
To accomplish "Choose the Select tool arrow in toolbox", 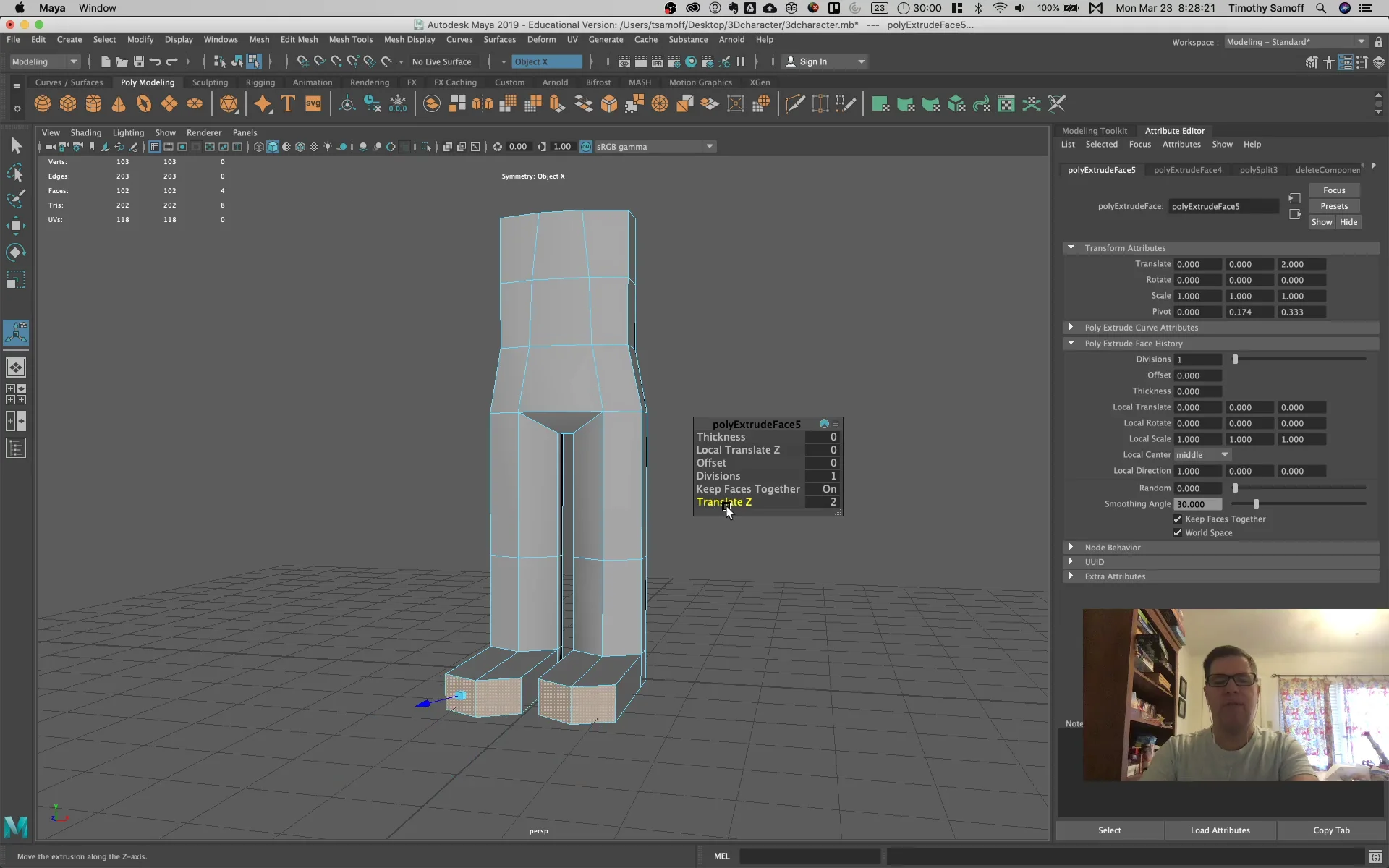I will pyautogui.click(x=16, y=146).
